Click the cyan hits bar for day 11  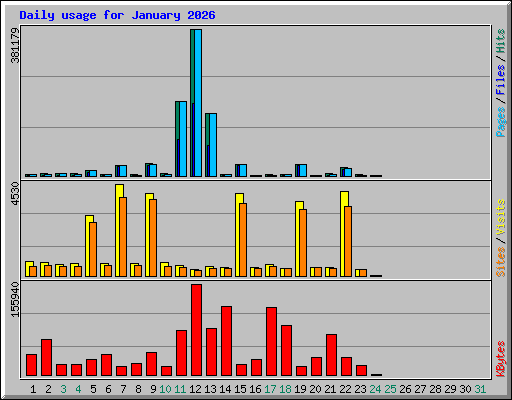coord(183,139)
